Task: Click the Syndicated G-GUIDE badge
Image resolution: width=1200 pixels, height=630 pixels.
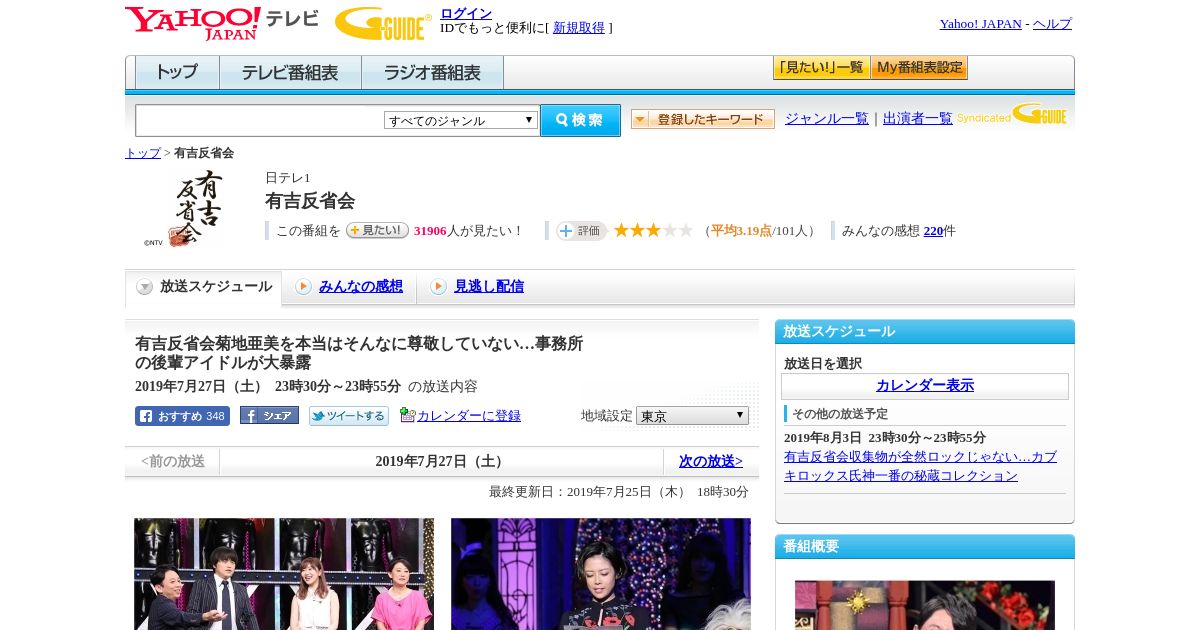Action: coord(1012,115)
